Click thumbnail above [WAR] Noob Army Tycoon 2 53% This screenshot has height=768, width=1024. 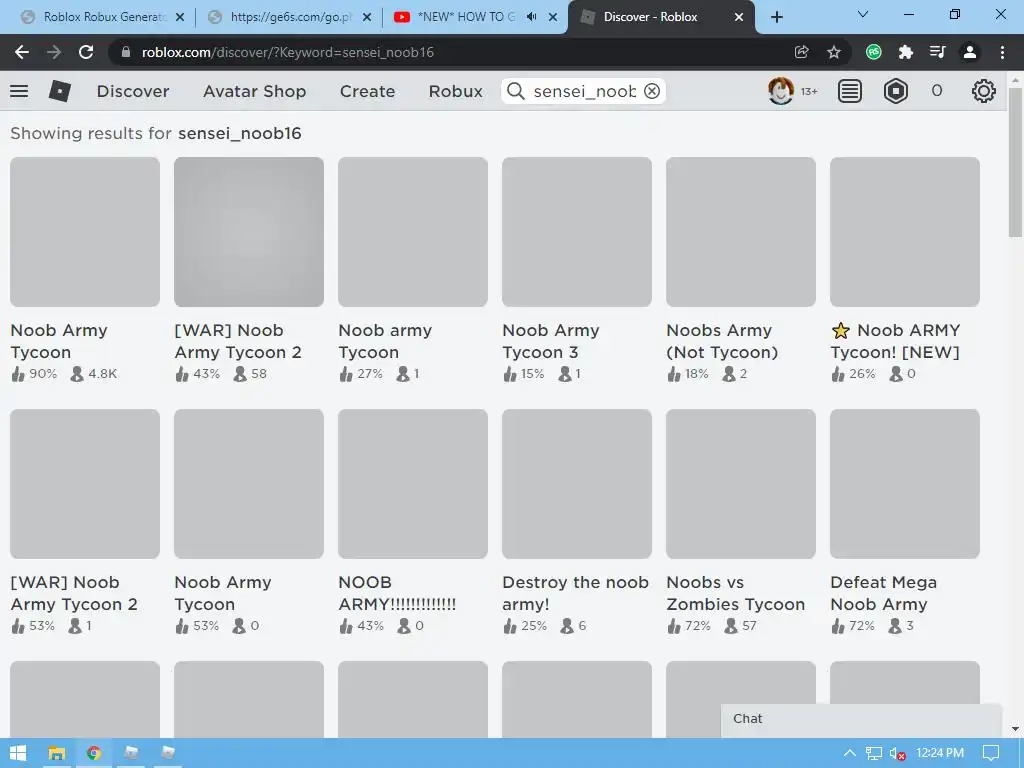[x=85, y=484]
